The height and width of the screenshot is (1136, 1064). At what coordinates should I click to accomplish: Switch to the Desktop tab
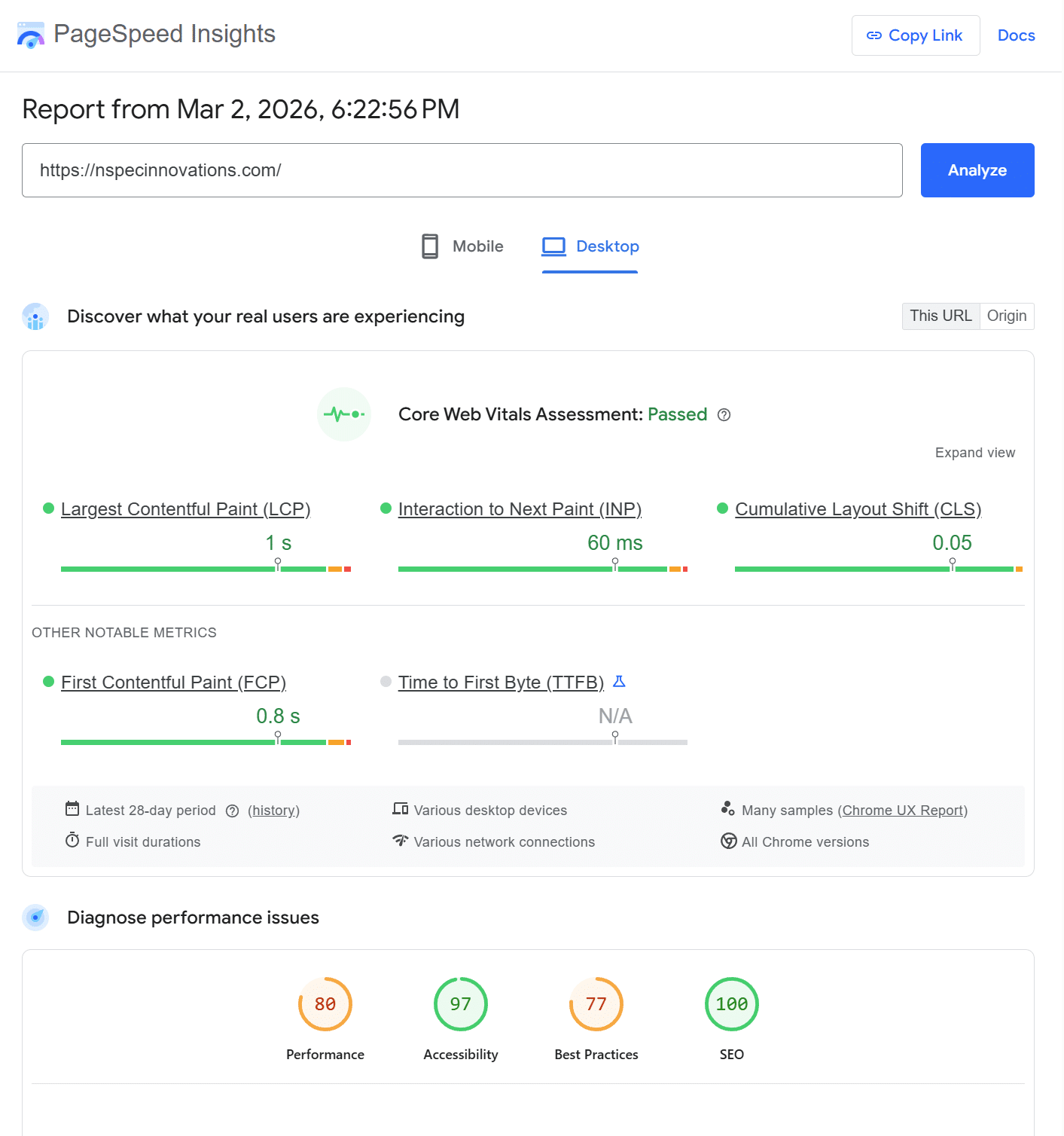coord(590,246)
